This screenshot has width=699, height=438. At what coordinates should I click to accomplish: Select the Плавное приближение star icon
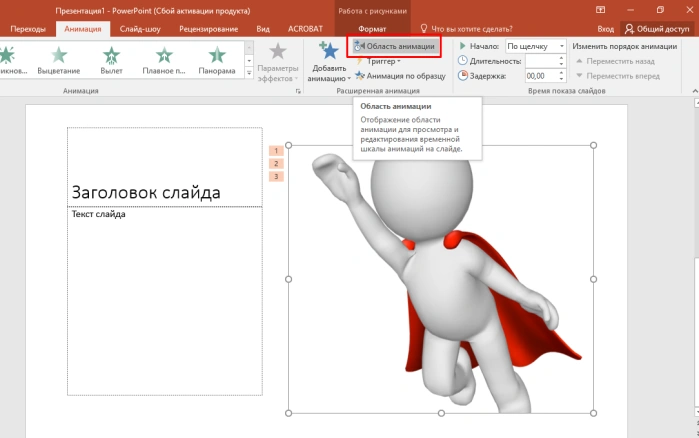(x=164, y=55)
